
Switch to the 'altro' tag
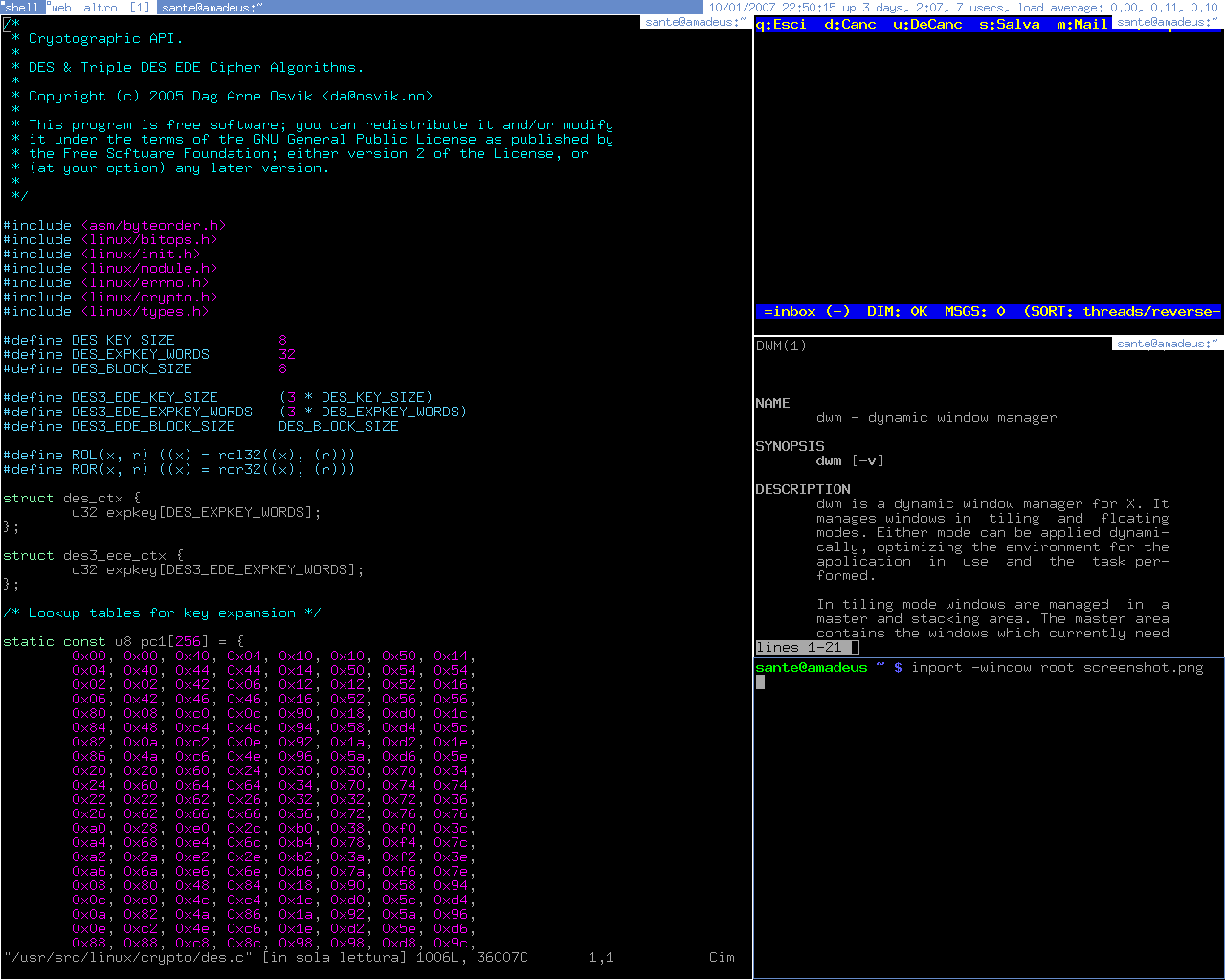(x=100, y=7)
